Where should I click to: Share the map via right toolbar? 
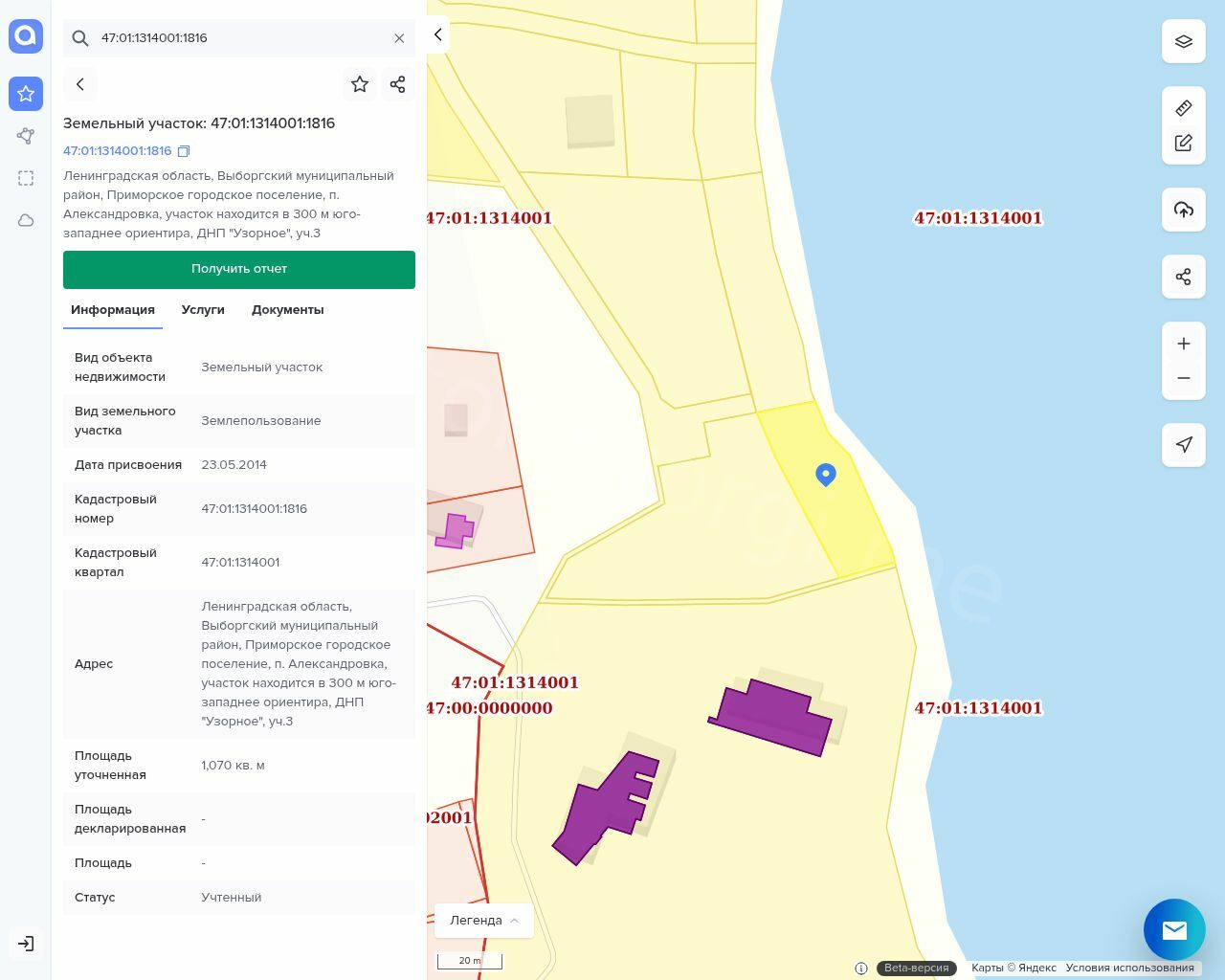coord(1183,277)
